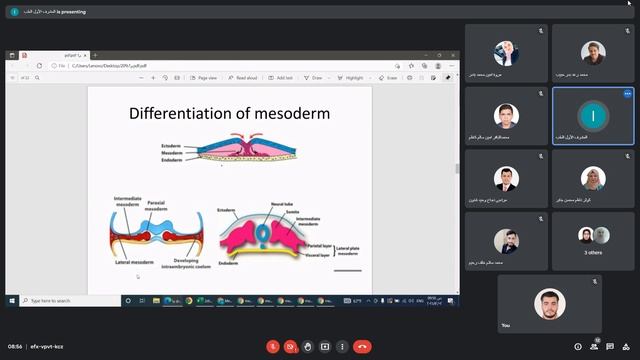Open Favorites star icon in Edge
The height and width of the screenshot is (360, 640).
coord(411,66)
